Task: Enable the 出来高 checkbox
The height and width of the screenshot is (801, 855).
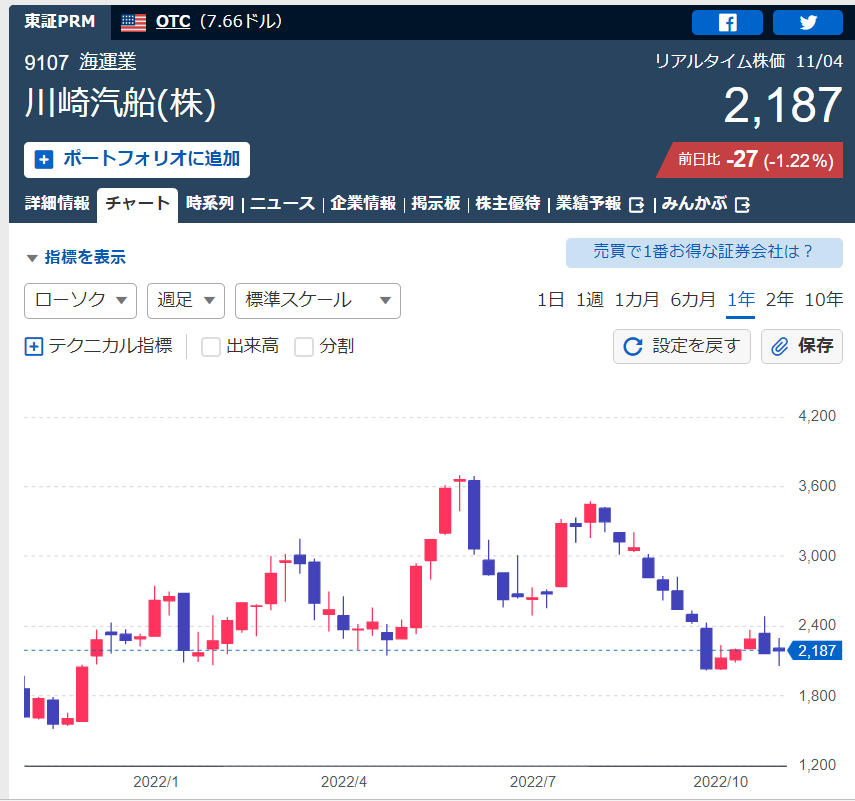Action: pyautogui.click(x=211, y=347)
